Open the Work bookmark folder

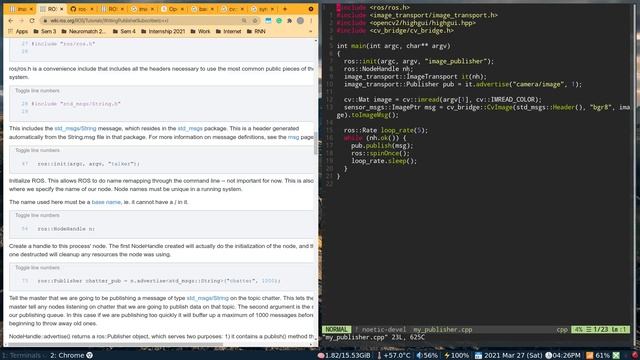tap(200, 31)
